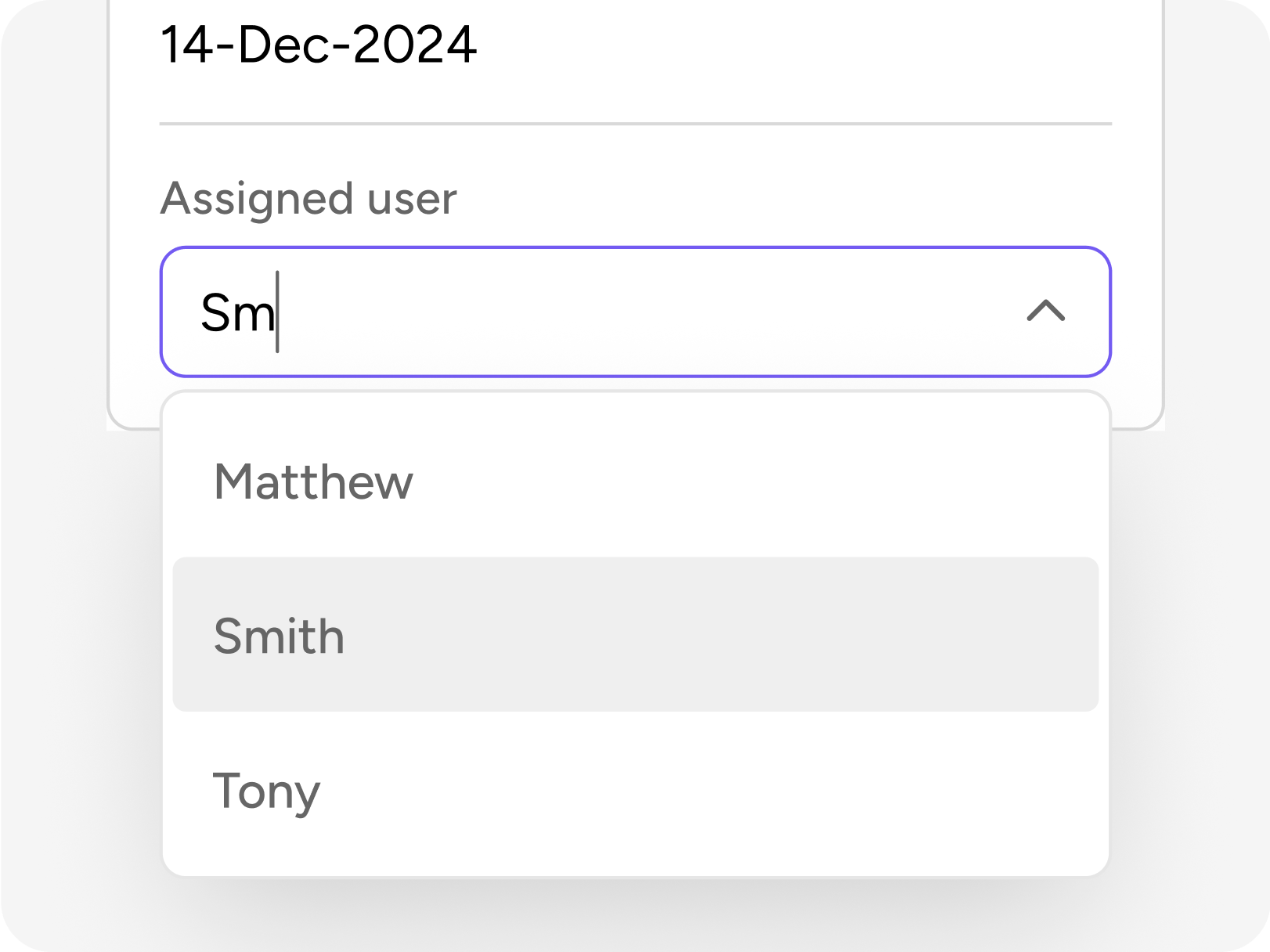Click the 14-Dec-2024 date field

(x=318, y=45)
